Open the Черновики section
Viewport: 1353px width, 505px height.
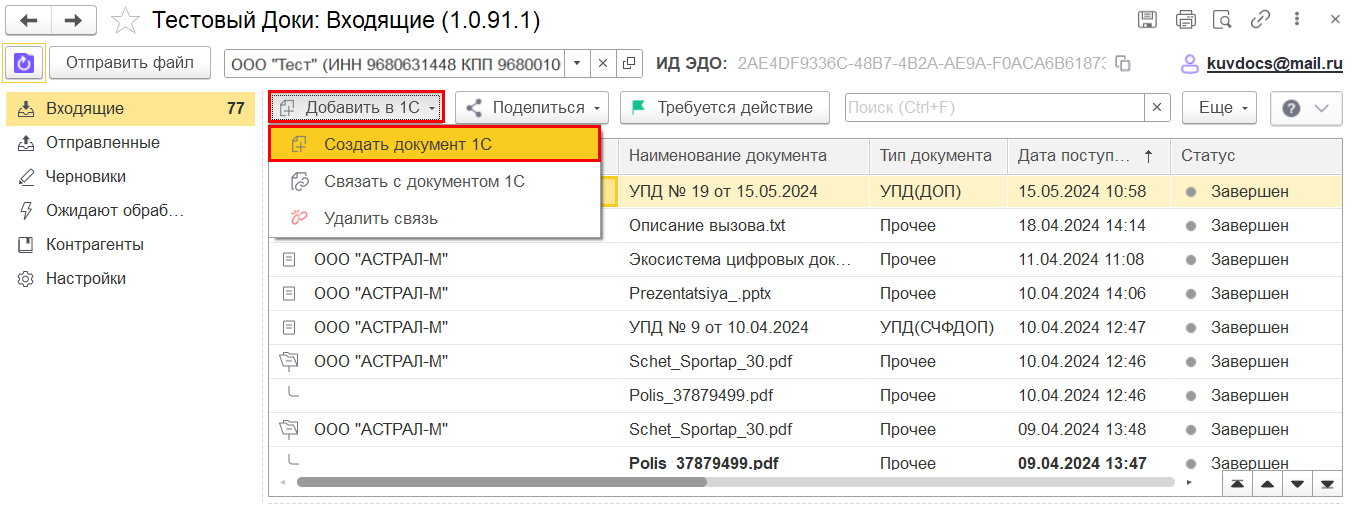click(x=130, y=177)
